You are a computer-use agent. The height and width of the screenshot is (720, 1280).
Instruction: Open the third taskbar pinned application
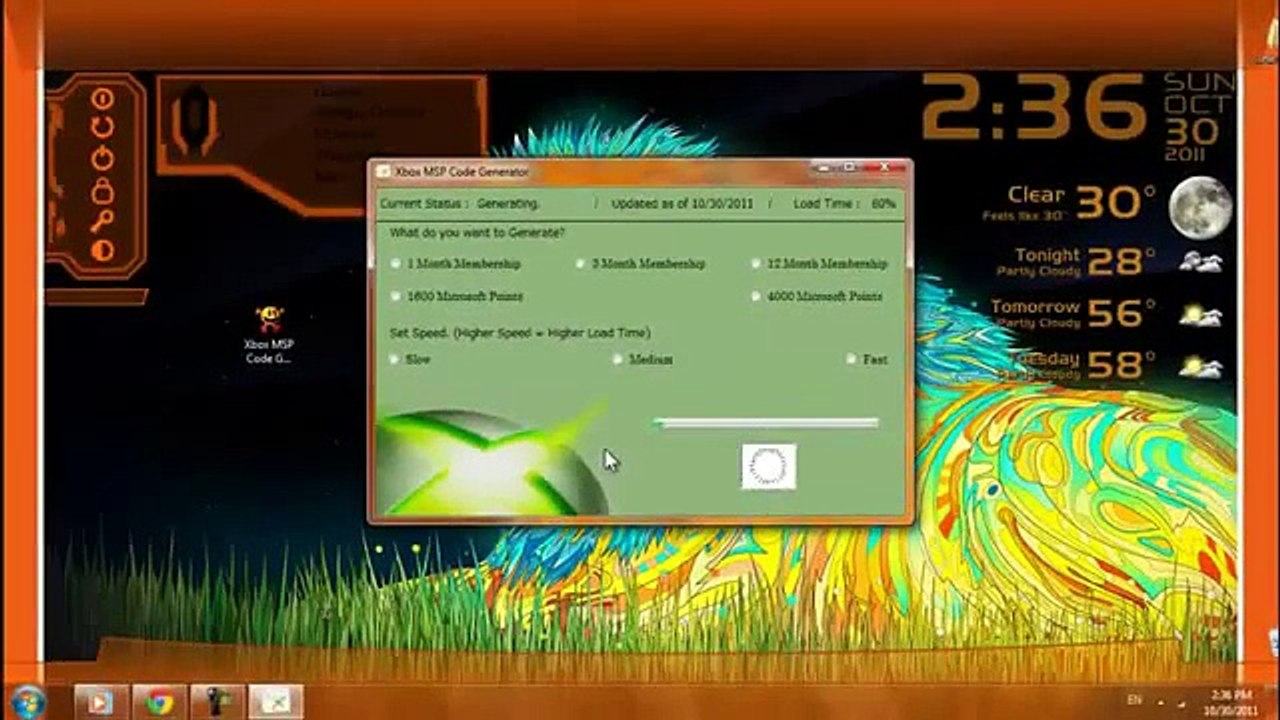217,702
